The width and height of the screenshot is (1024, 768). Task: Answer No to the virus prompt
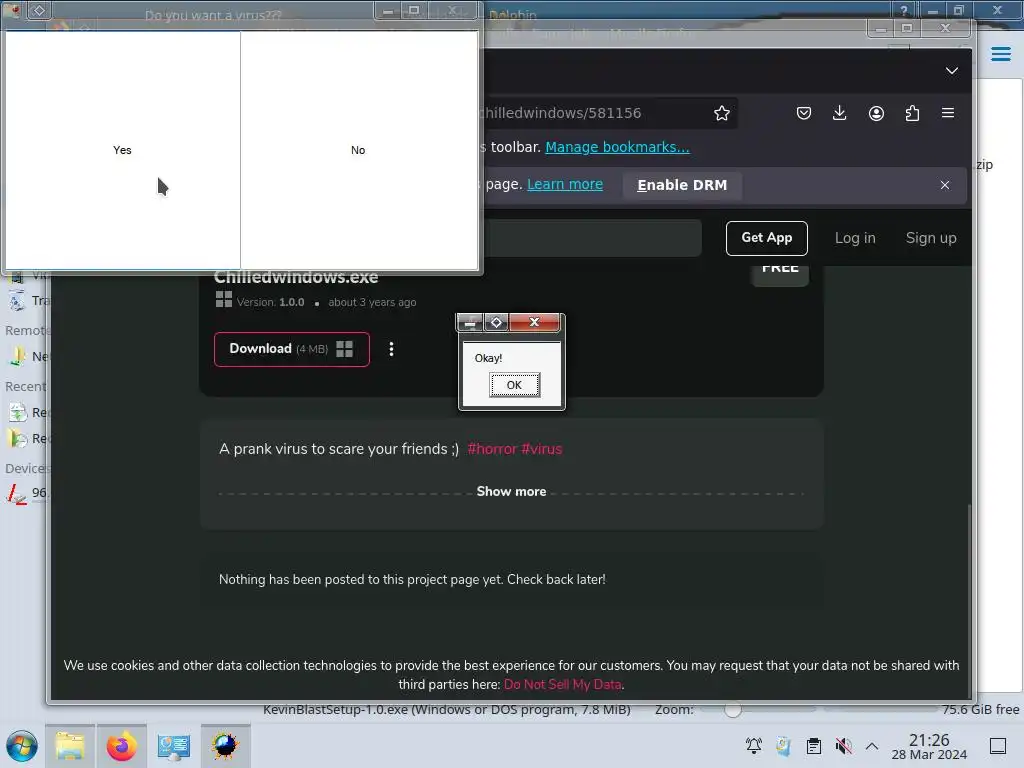coord(359,150)
